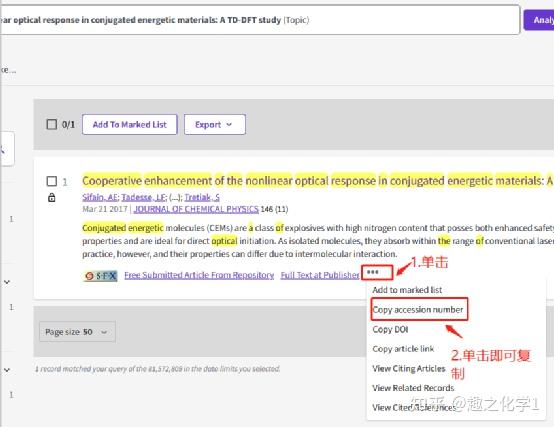Tick the checkbox for result 1

click(x=52, y=181)
